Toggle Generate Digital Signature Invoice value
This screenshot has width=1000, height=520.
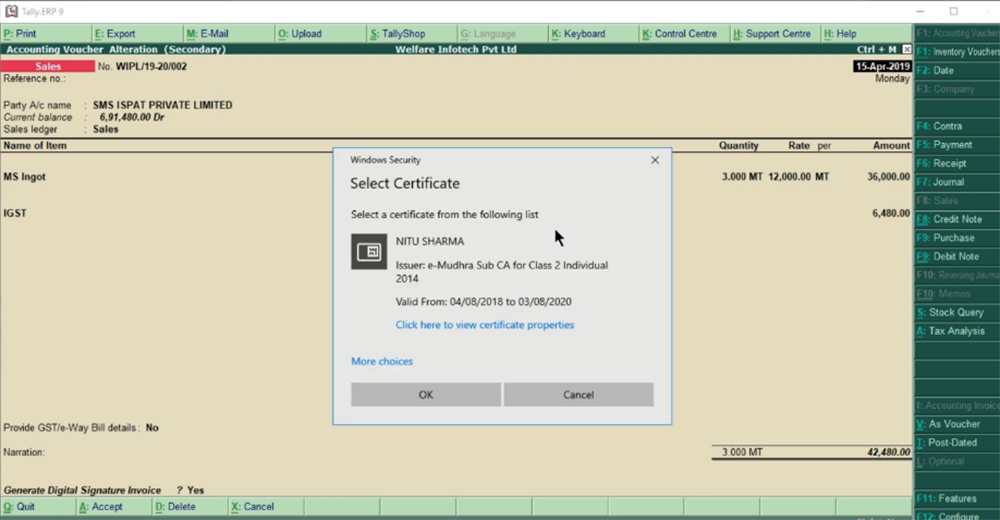click(196, 491)
